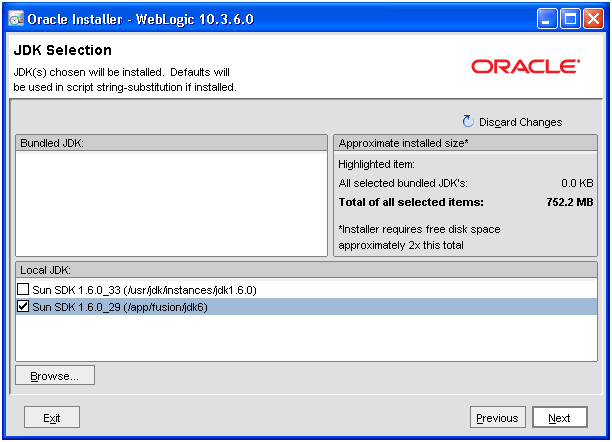Click the Bundled JDK: panel header
Screen dimensions: 612x442
point(171,143)
